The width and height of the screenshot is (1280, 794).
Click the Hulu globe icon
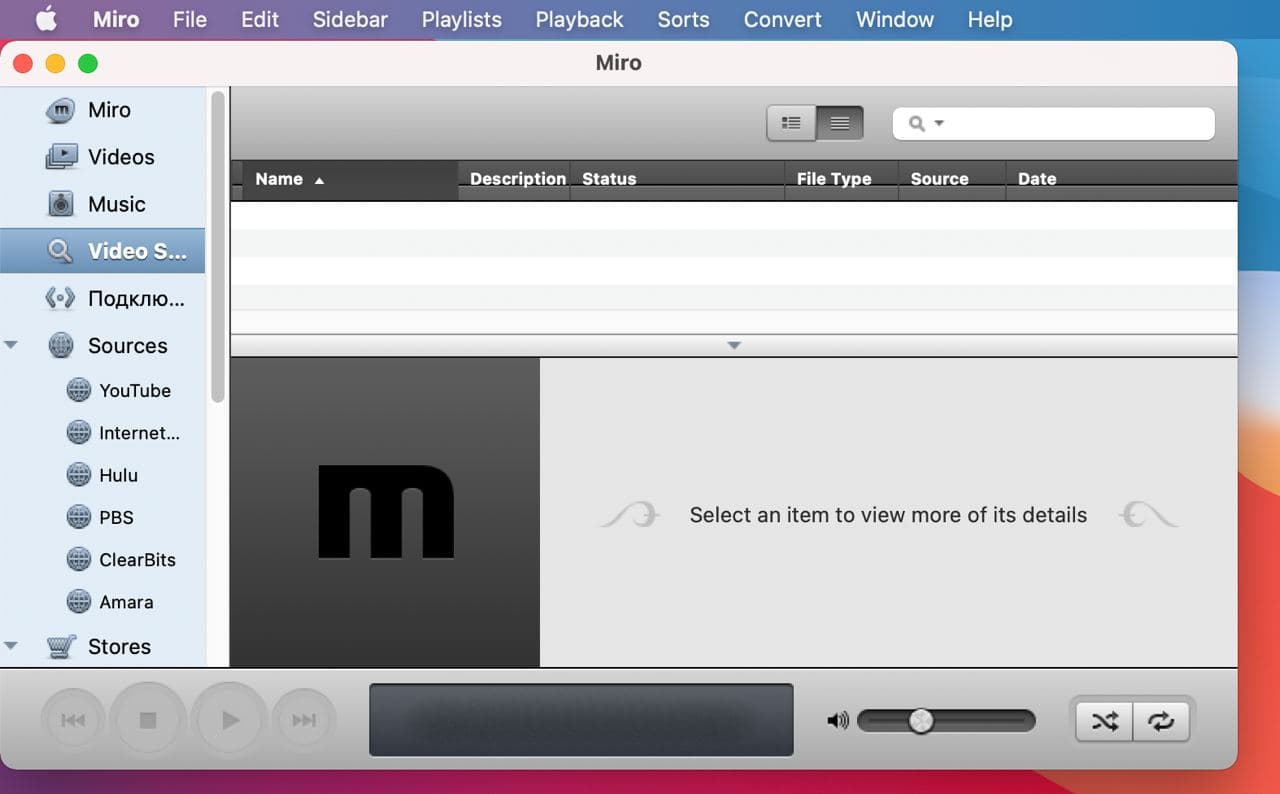(79, 475)
